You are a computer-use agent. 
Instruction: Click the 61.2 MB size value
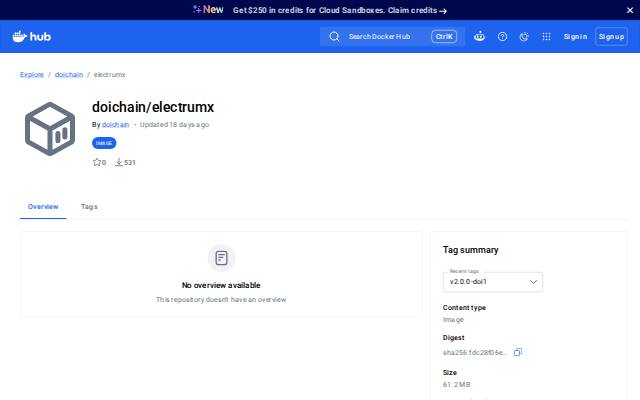[x=457, y=384]
